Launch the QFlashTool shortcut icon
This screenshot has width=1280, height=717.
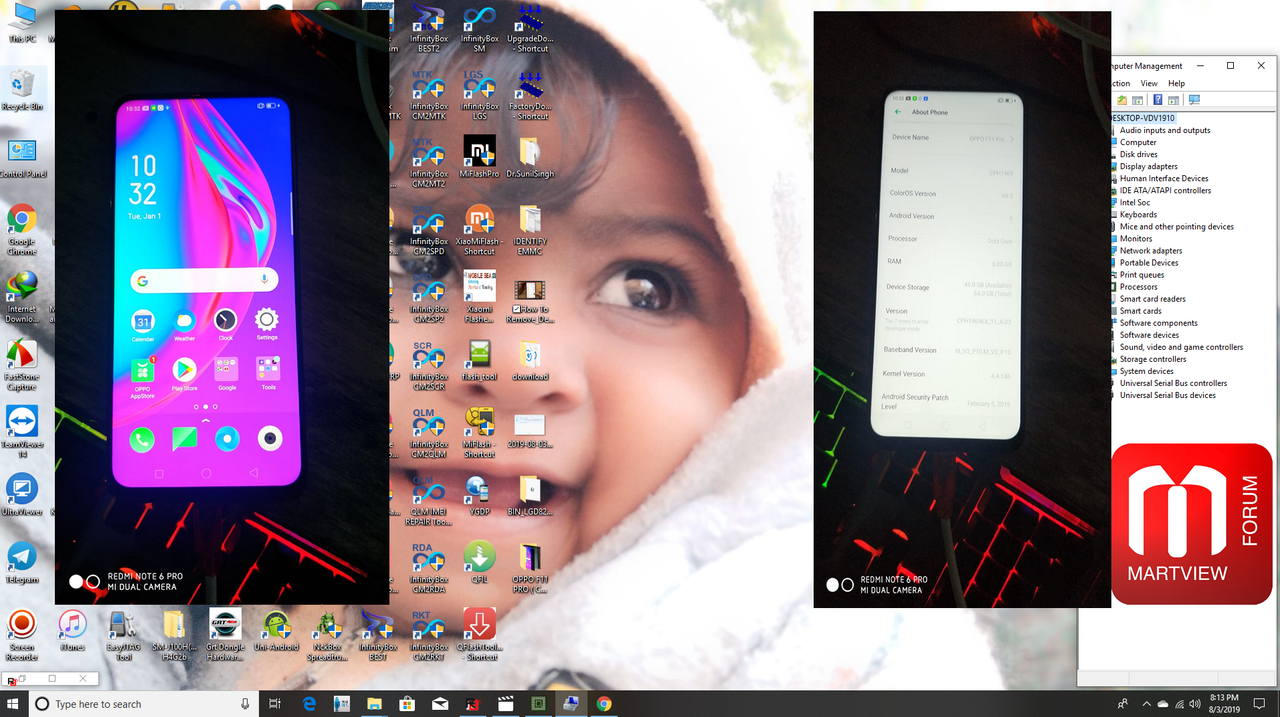(x=480, y=635)
